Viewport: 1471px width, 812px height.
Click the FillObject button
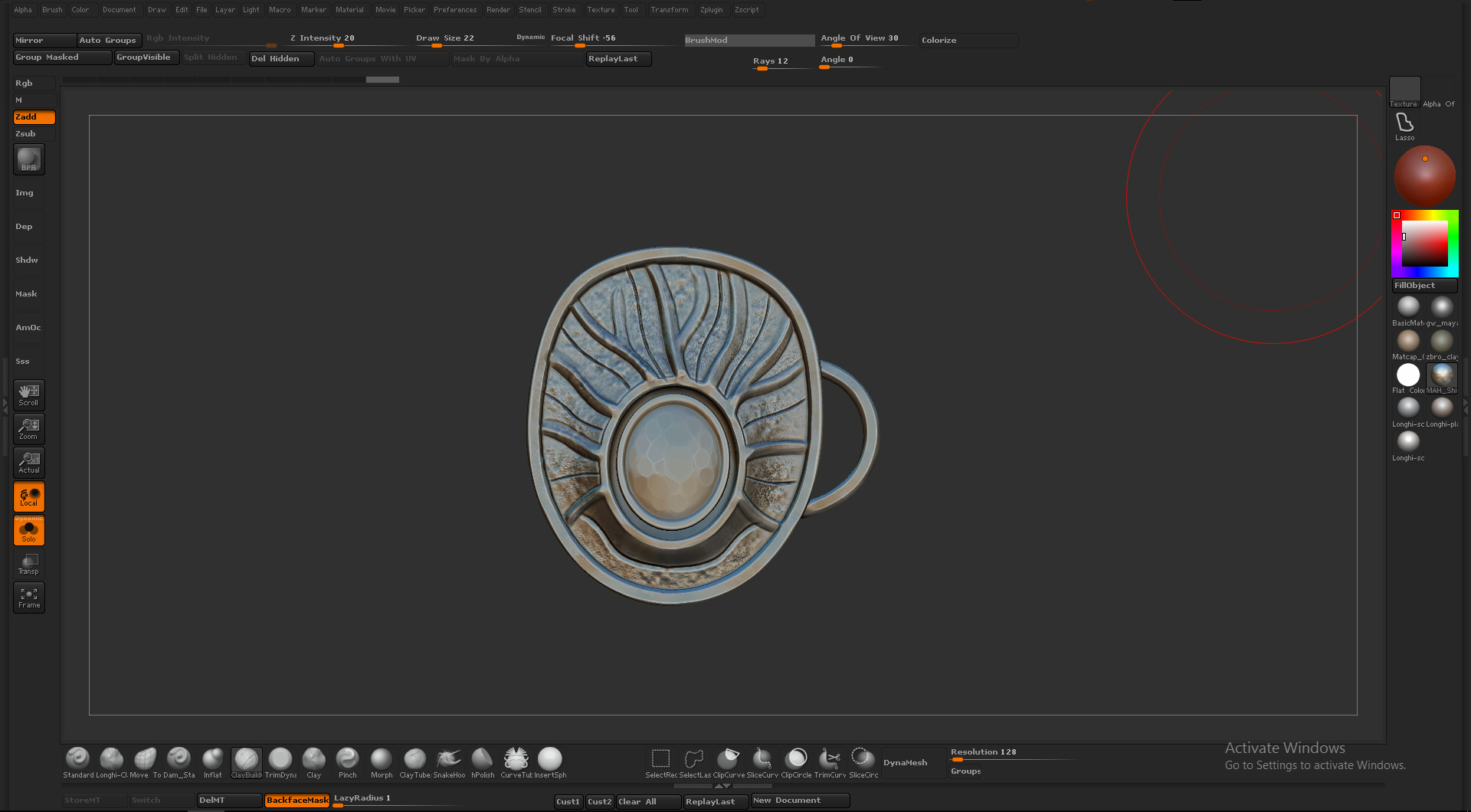[x=1424, y=286]
